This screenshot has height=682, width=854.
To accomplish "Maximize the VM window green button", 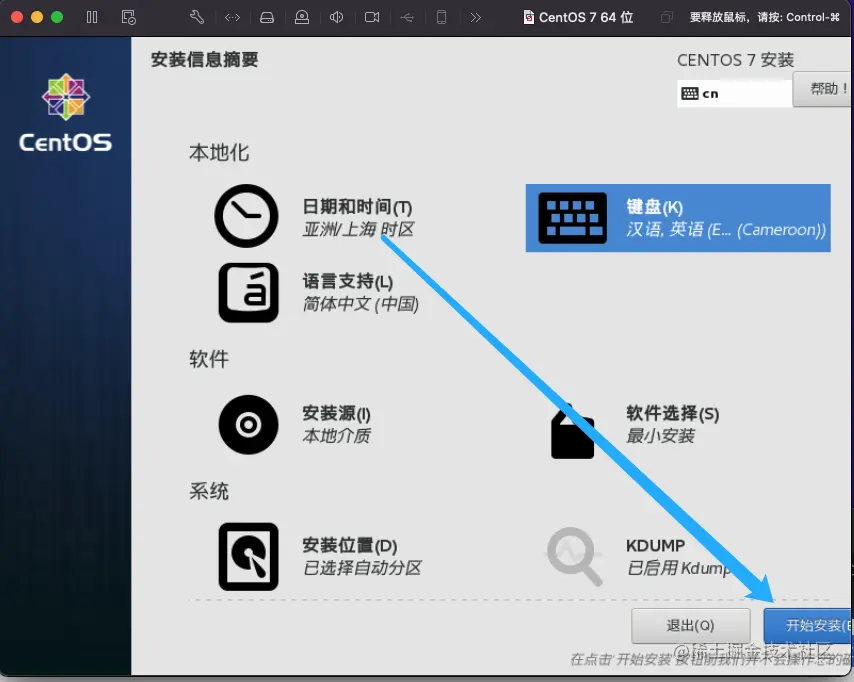I will tap(57, 17).
